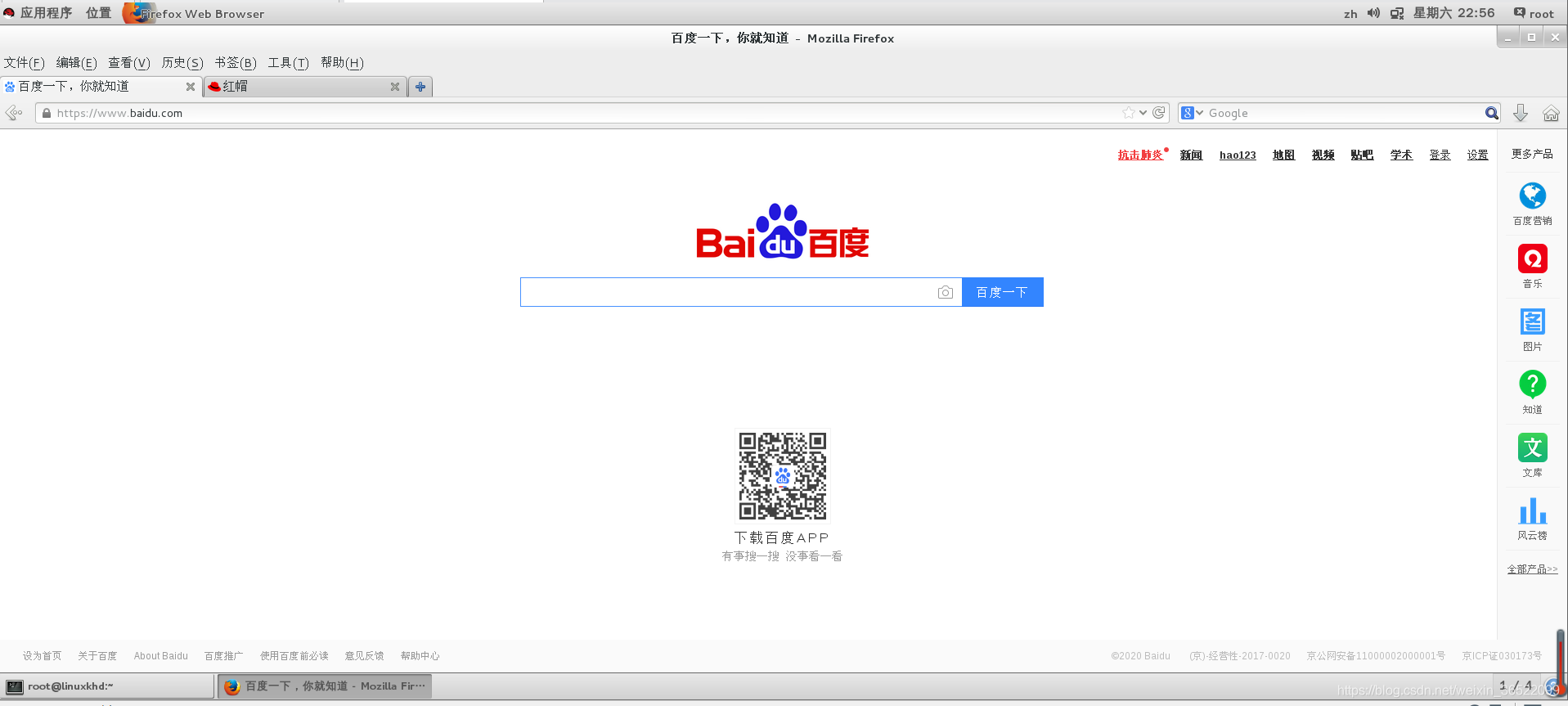This screenshot has width=1568, height=706.
Task: Click the zh input method indicator
Action: (1350, 14)
